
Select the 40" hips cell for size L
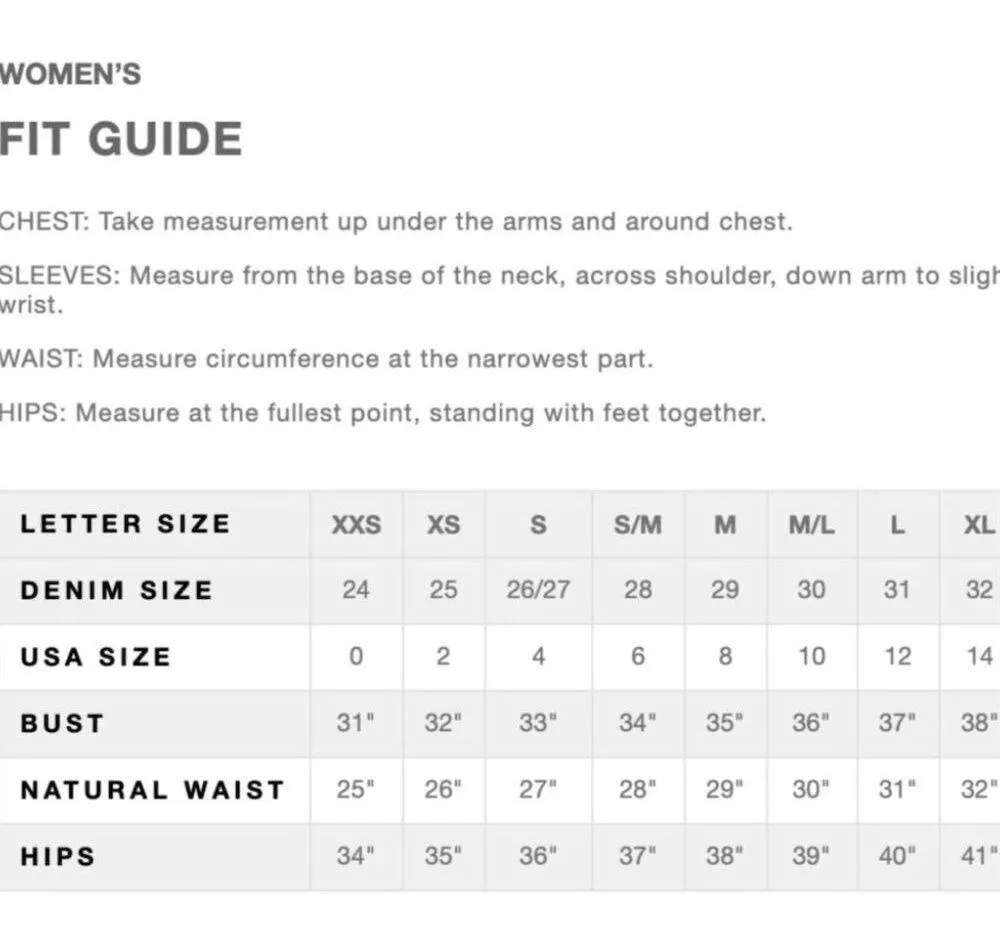pyautogui.click(x=898, y=856)
